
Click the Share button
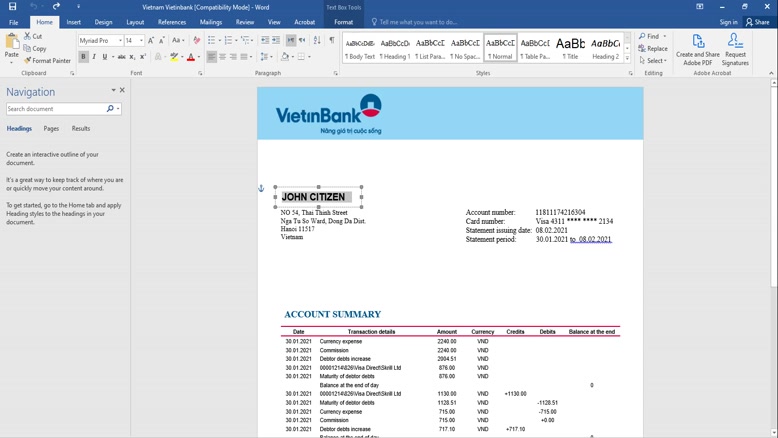[x=758, y=22]
